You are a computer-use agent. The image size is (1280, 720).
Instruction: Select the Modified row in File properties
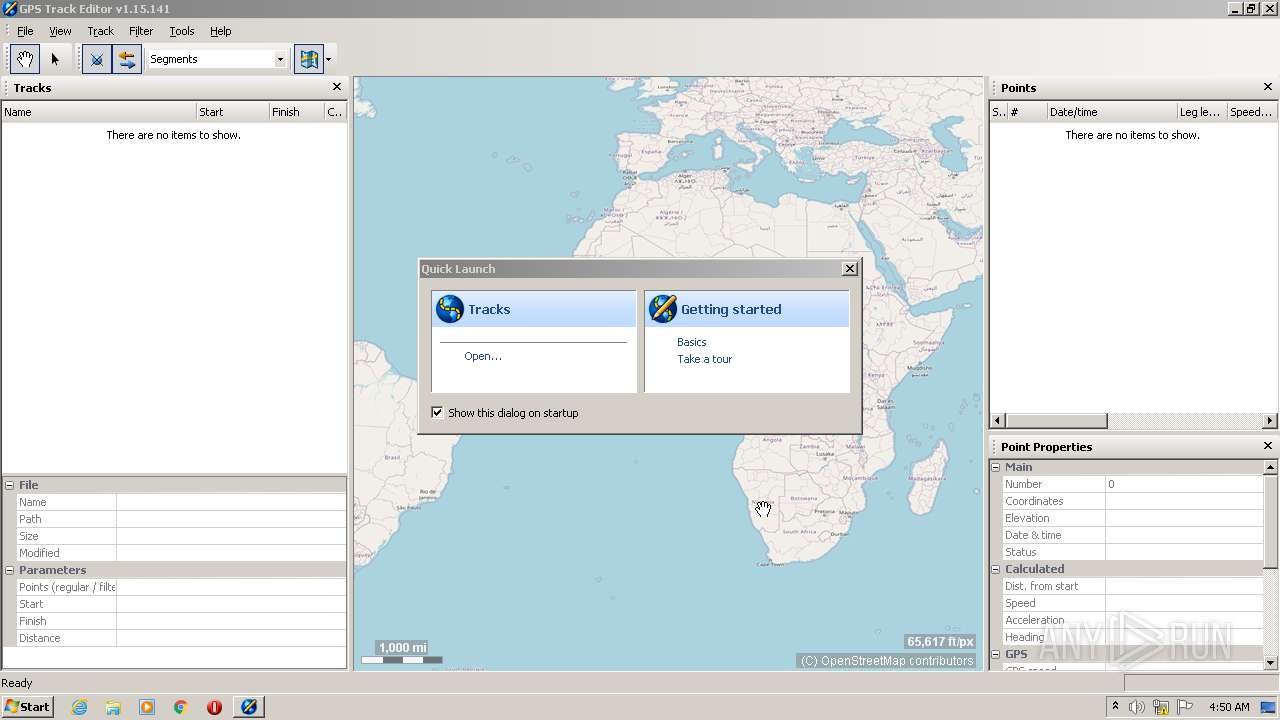coord(181,553)
